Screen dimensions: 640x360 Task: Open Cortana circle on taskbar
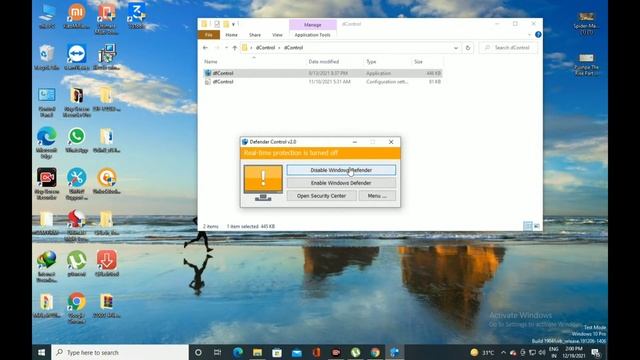coord(198,352)
